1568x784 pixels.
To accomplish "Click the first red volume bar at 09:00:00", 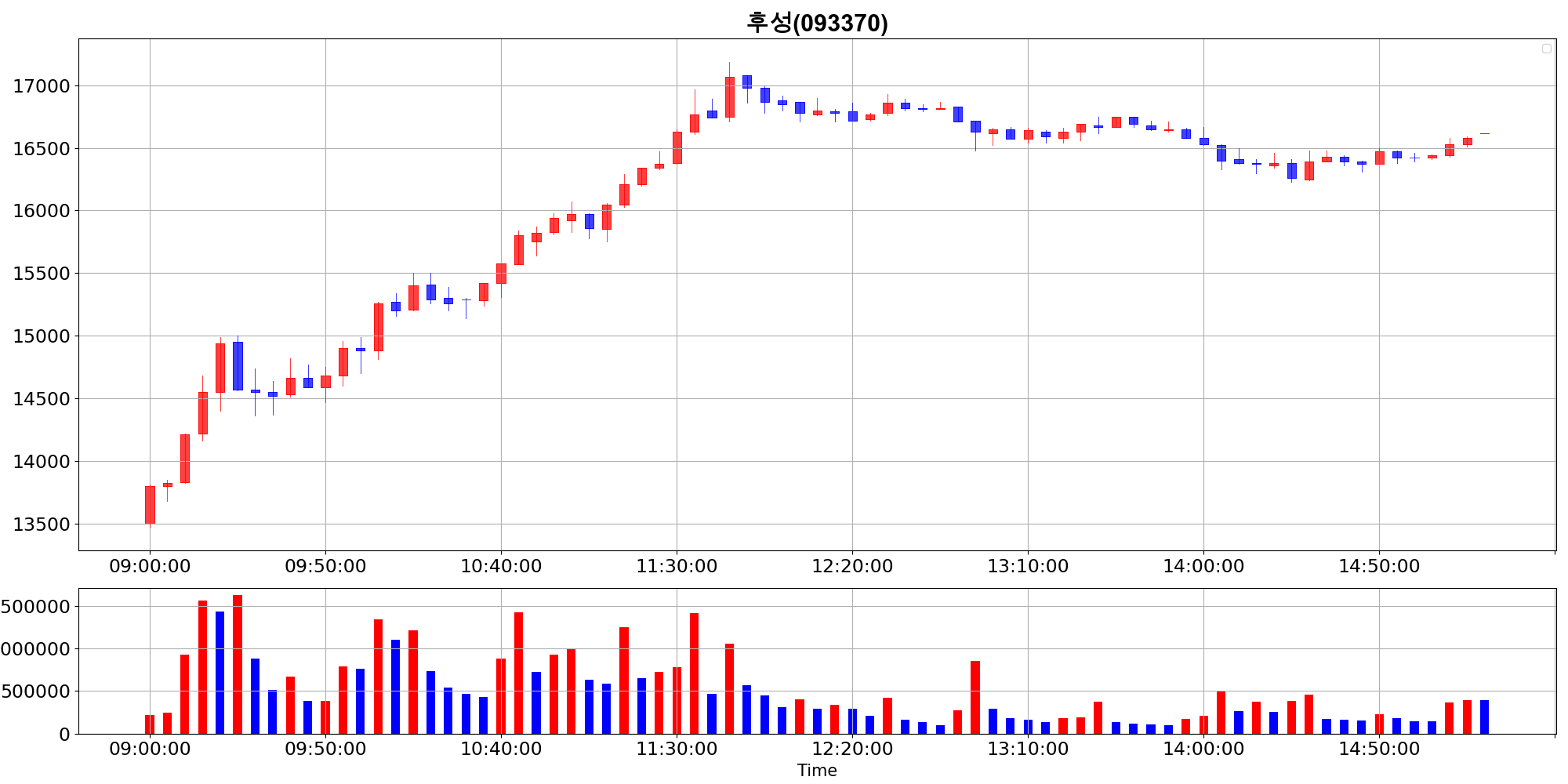I will (150, 724).
